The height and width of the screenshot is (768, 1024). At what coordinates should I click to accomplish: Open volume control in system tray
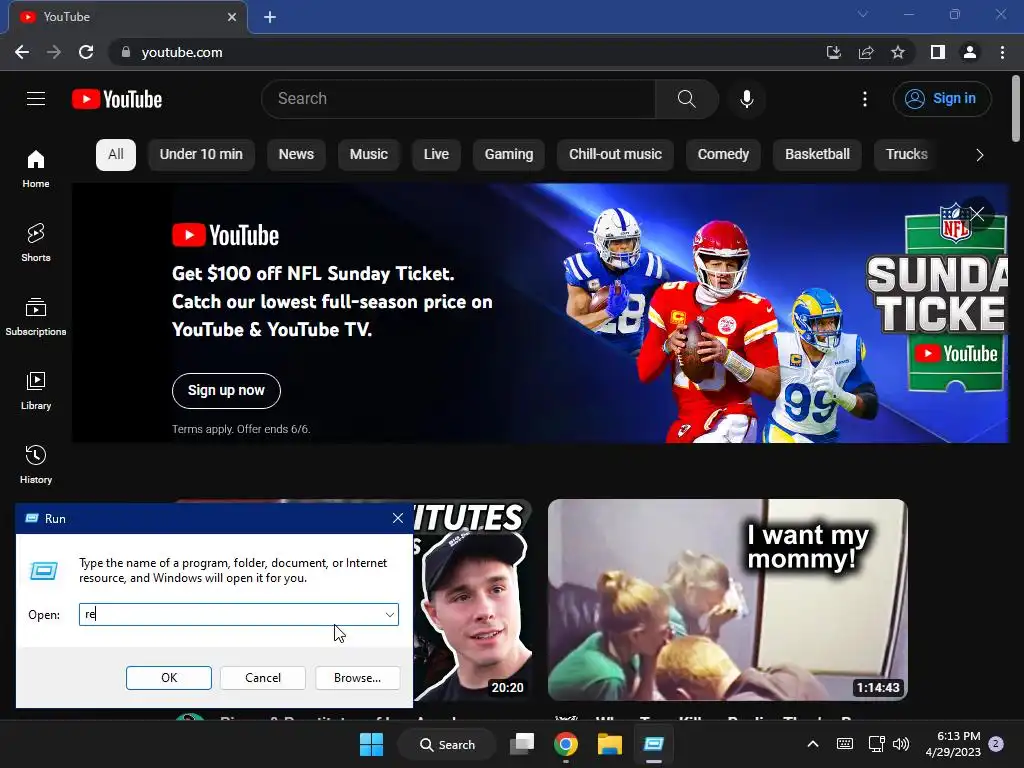click(901, 744)
